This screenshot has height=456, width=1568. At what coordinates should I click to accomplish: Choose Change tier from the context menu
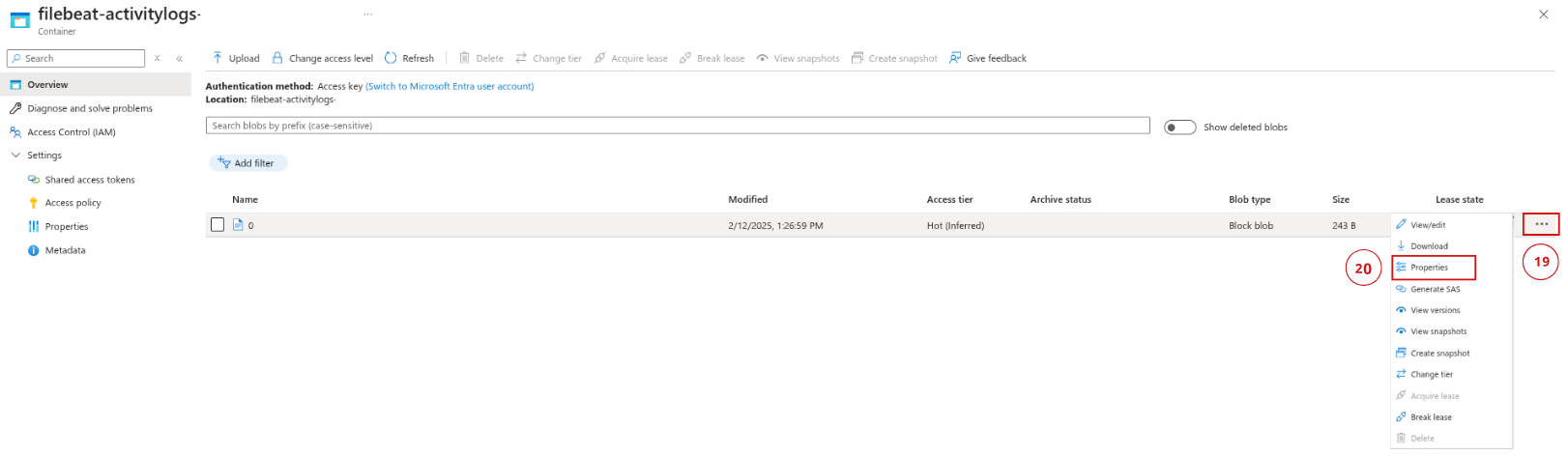point(1452,374)
